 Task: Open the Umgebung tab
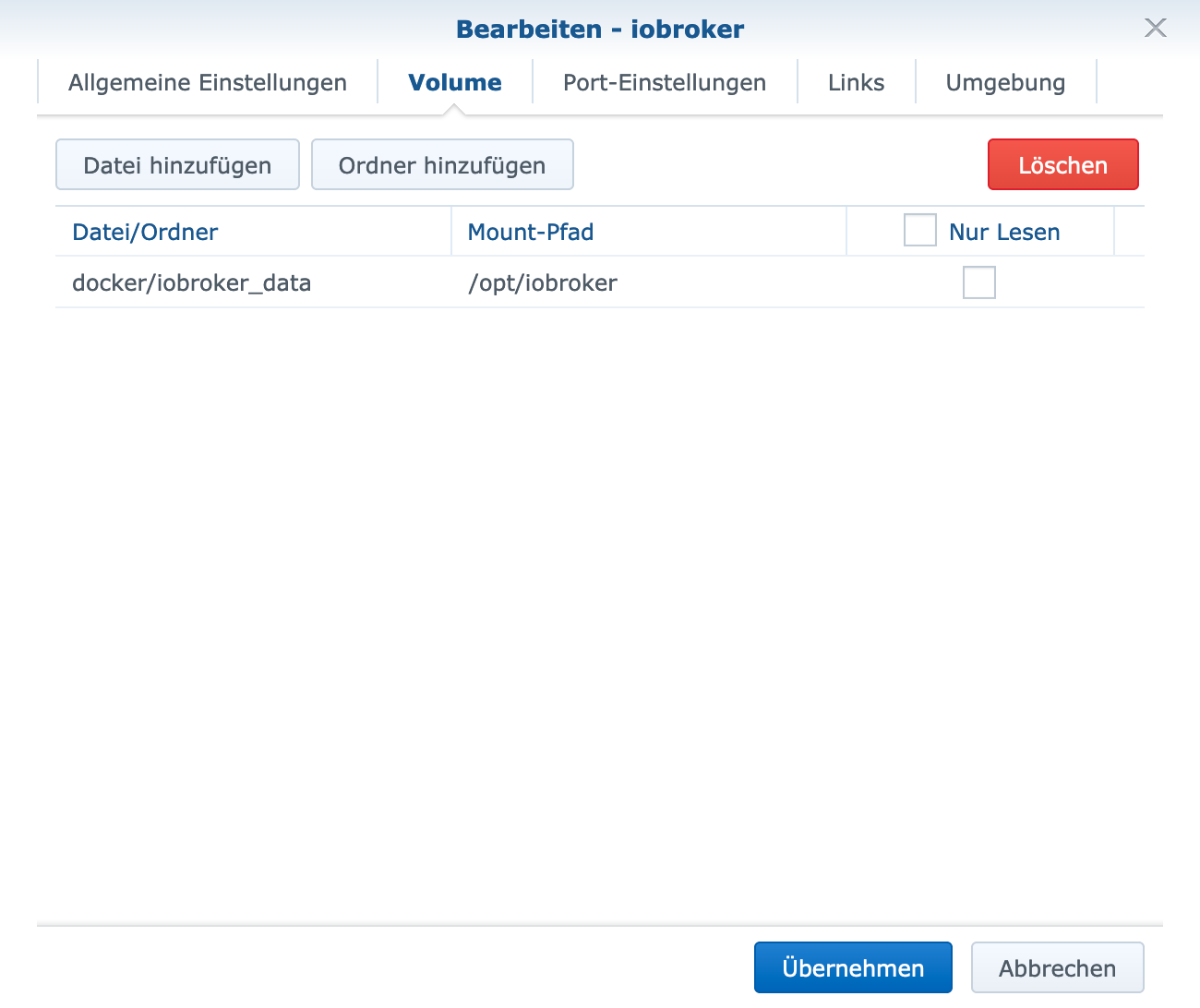pos(1005,82)
